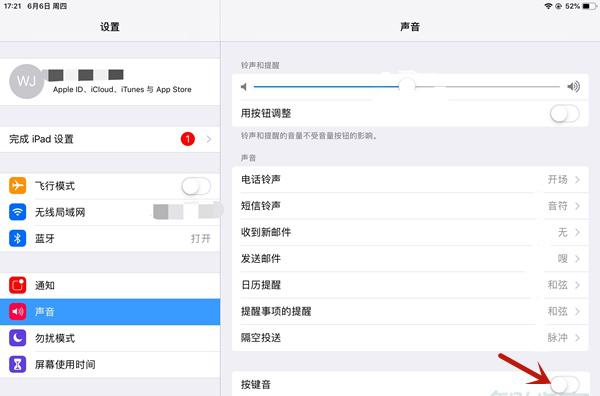
Task: Toggle the 按键音 keyboard clicks switch
Action: pos(564,384)
